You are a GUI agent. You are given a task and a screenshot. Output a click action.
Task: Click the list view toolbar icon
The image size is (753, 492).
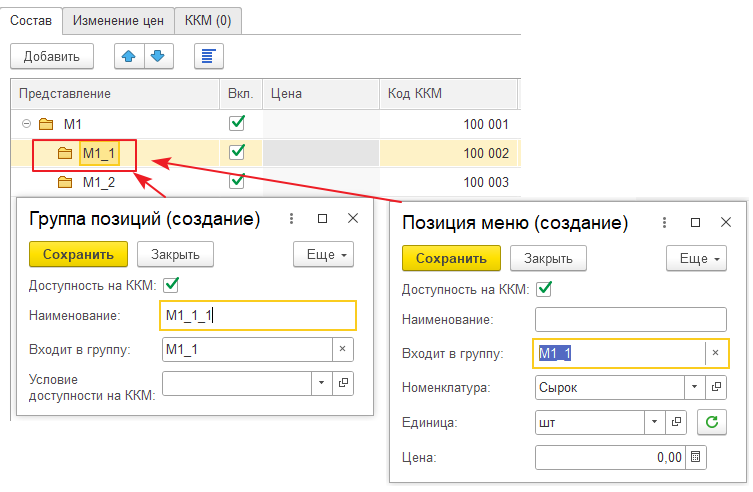(208, 56)
